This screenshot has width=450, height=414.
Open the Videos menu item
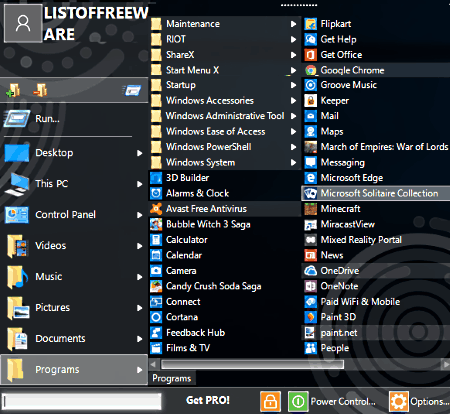coord(74,246)
